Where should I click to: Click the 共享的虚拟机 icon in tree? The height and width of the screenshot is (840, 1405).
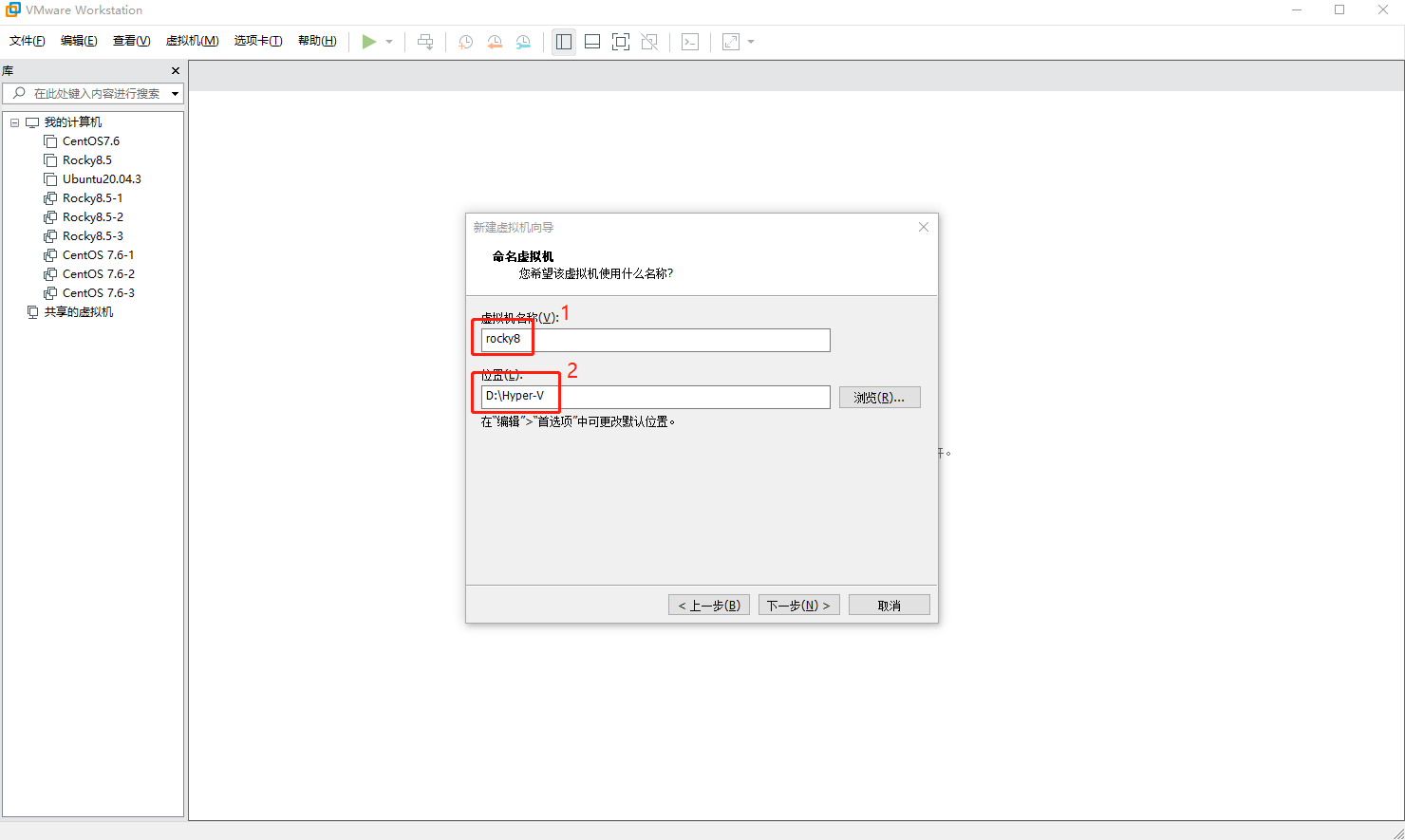(33, 312)
